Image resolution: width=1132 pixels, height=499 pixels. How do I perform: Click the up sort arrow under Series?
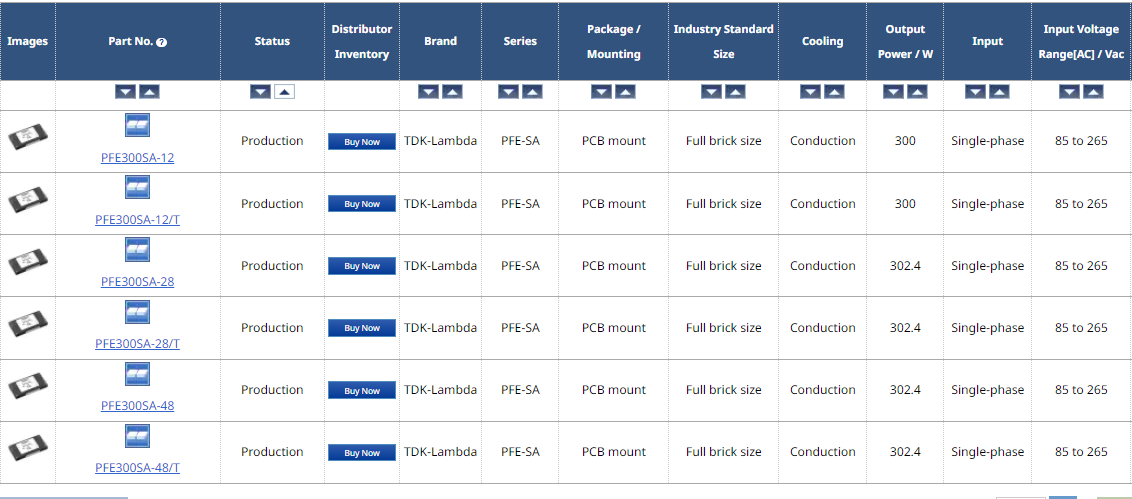click(x=532, y=92)
